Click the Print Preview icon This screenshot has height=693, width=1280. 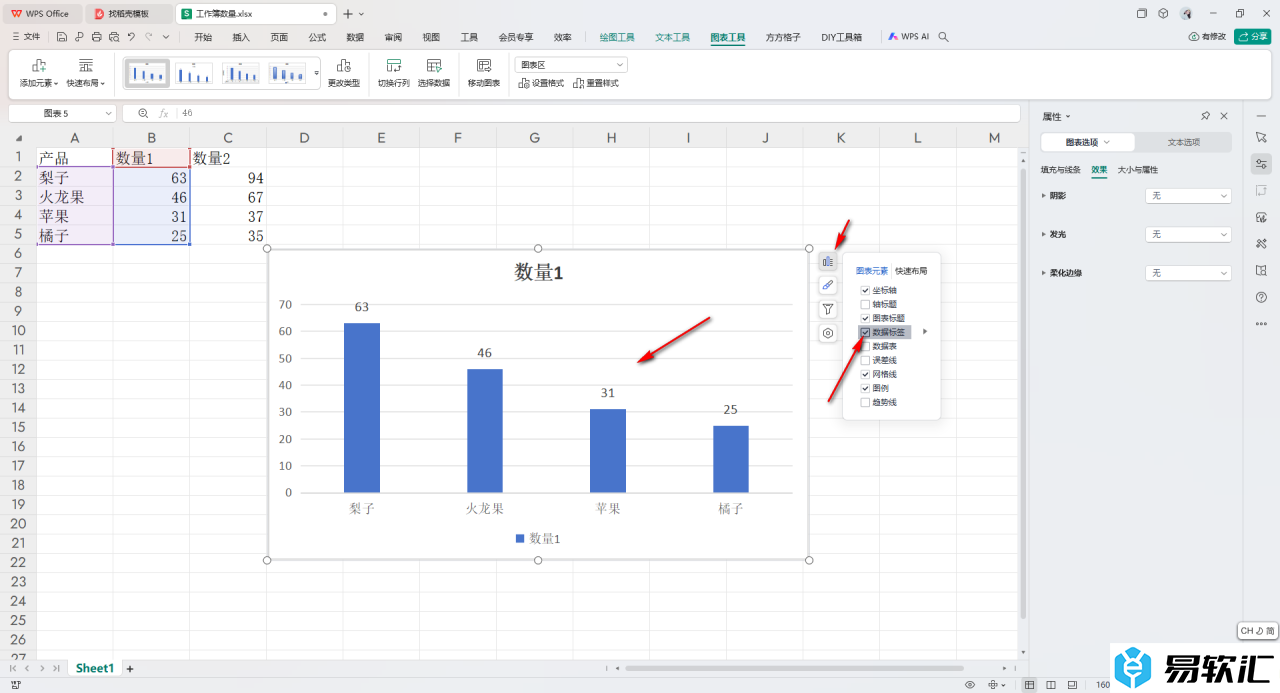point(114,37)
